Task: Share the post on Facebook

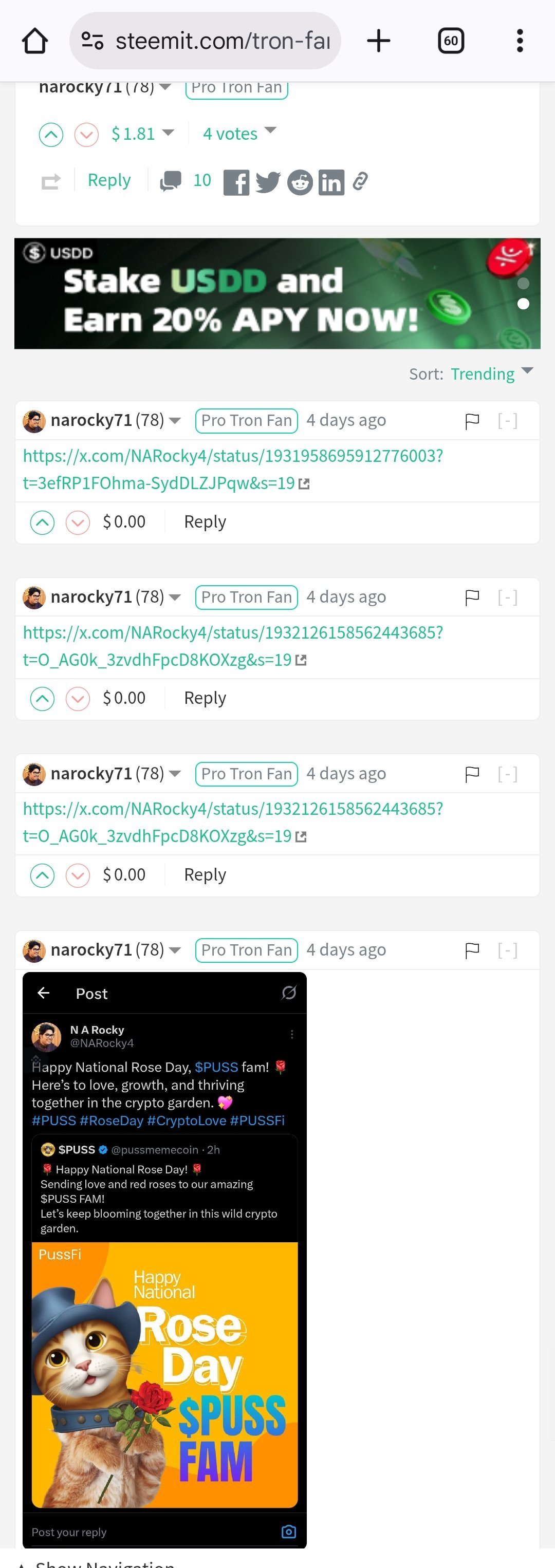Action: pos(236,182)
